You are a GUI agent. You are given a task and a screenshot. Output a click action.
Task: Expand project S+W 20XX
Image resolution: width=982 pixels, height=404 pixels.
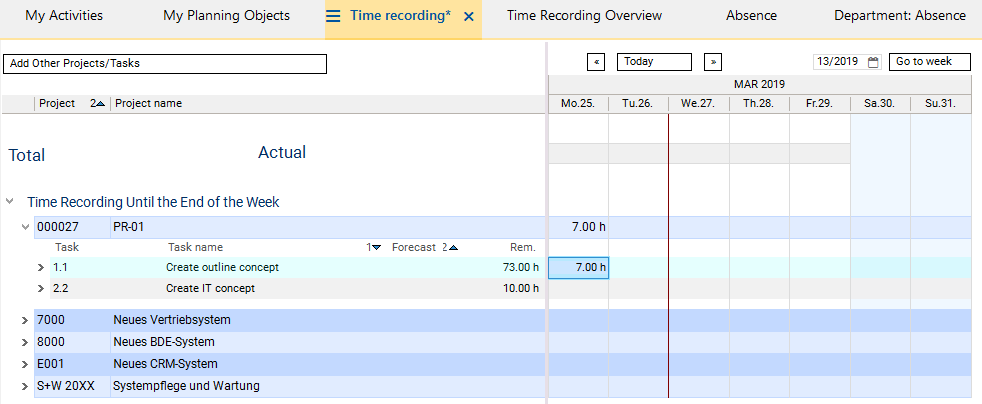click(x=25, y=386)
